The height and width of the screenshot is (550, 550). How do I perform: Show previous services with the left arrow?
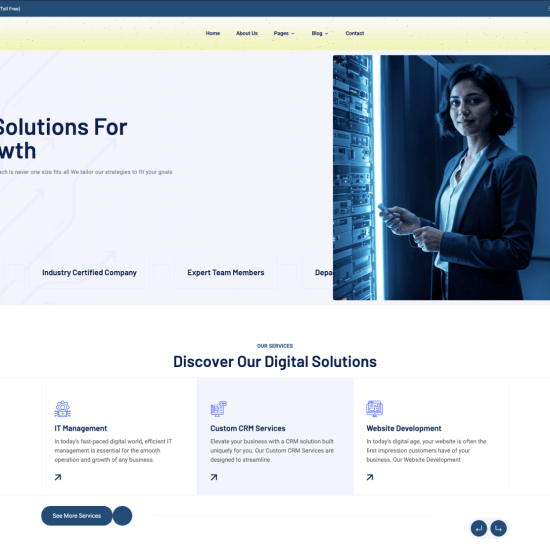pos(479,528)
